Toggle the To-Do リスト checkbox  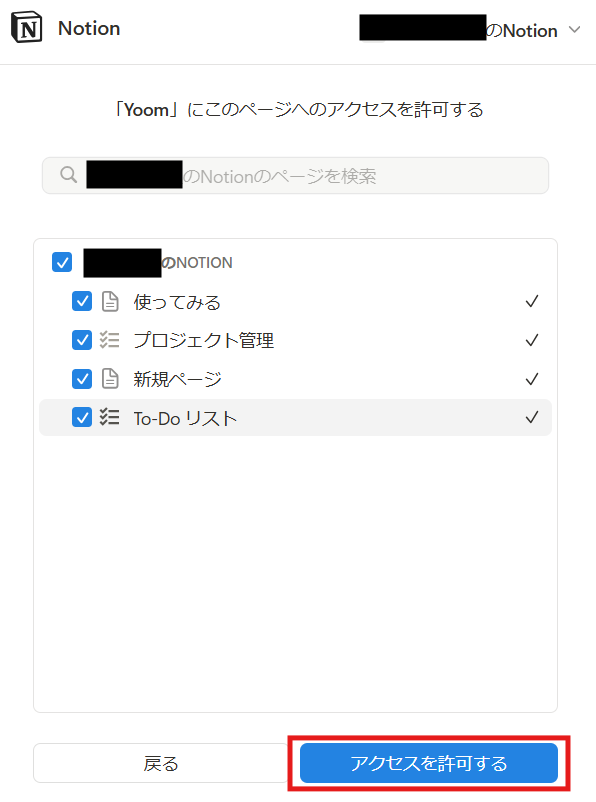[x=82, y=417]
